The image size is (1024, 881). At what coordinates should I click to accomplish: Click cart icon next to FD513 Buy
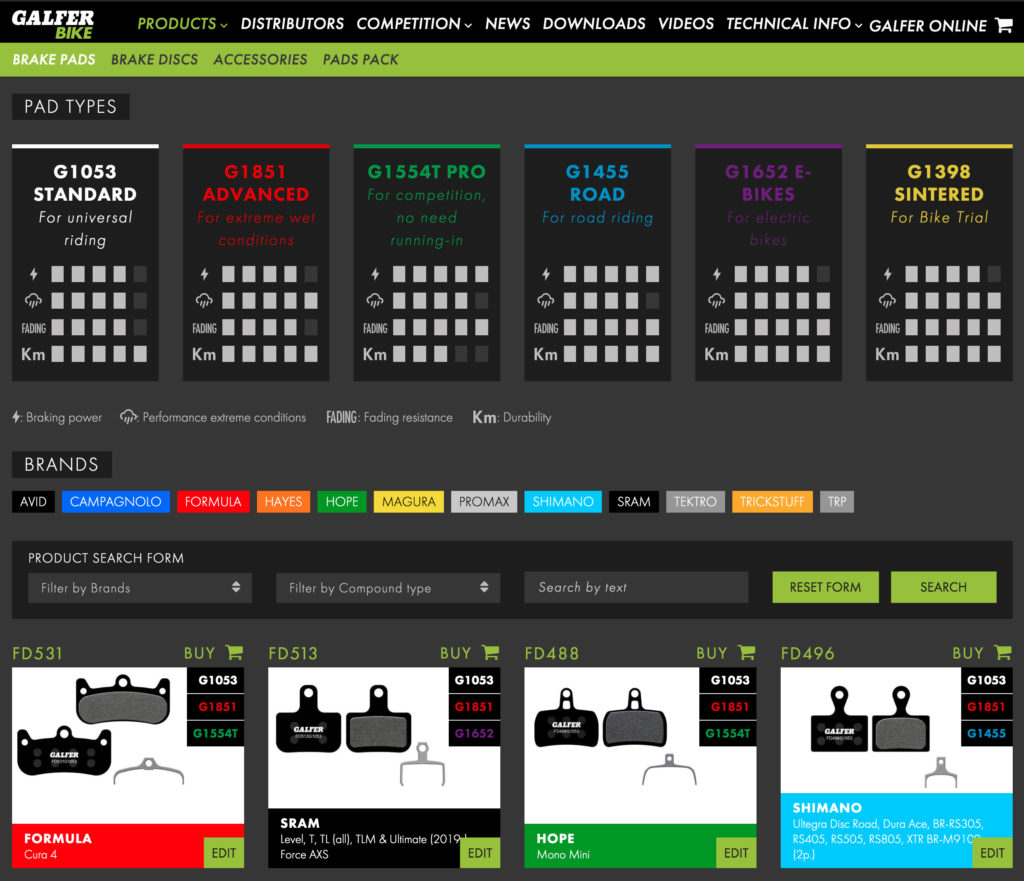point(490,653)
